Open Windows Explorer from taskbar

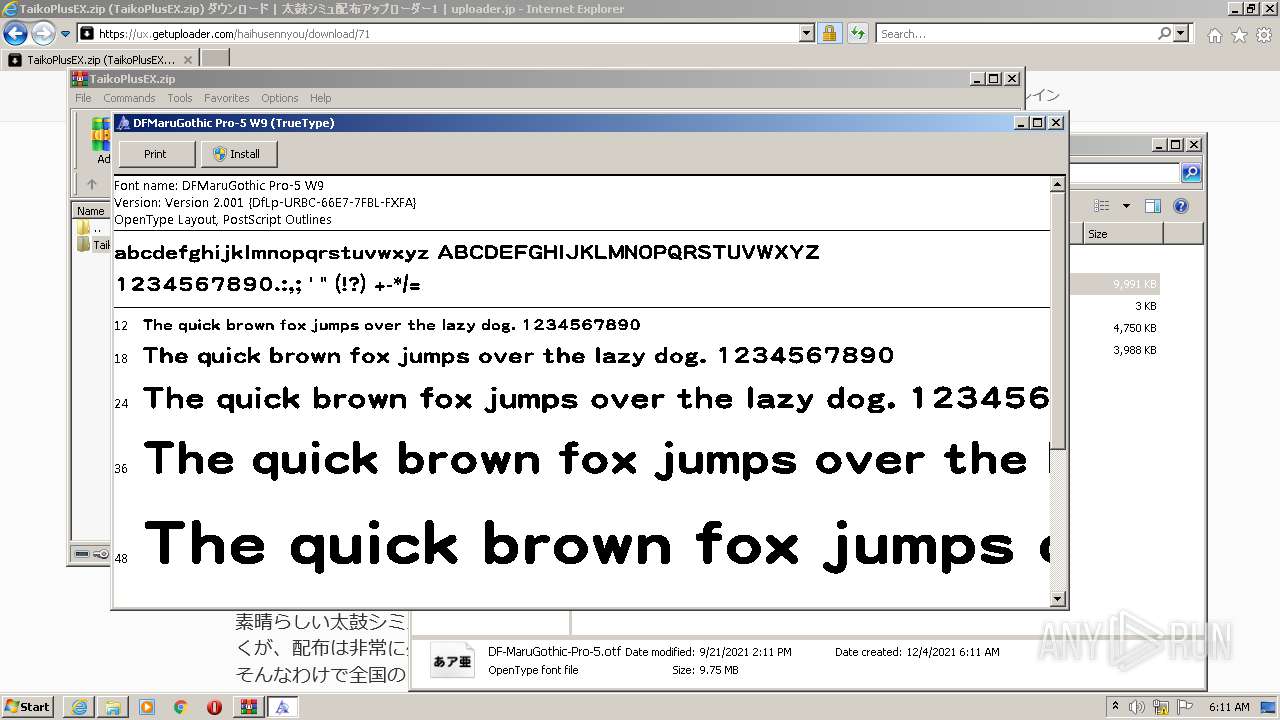click(x=113, y=707)
